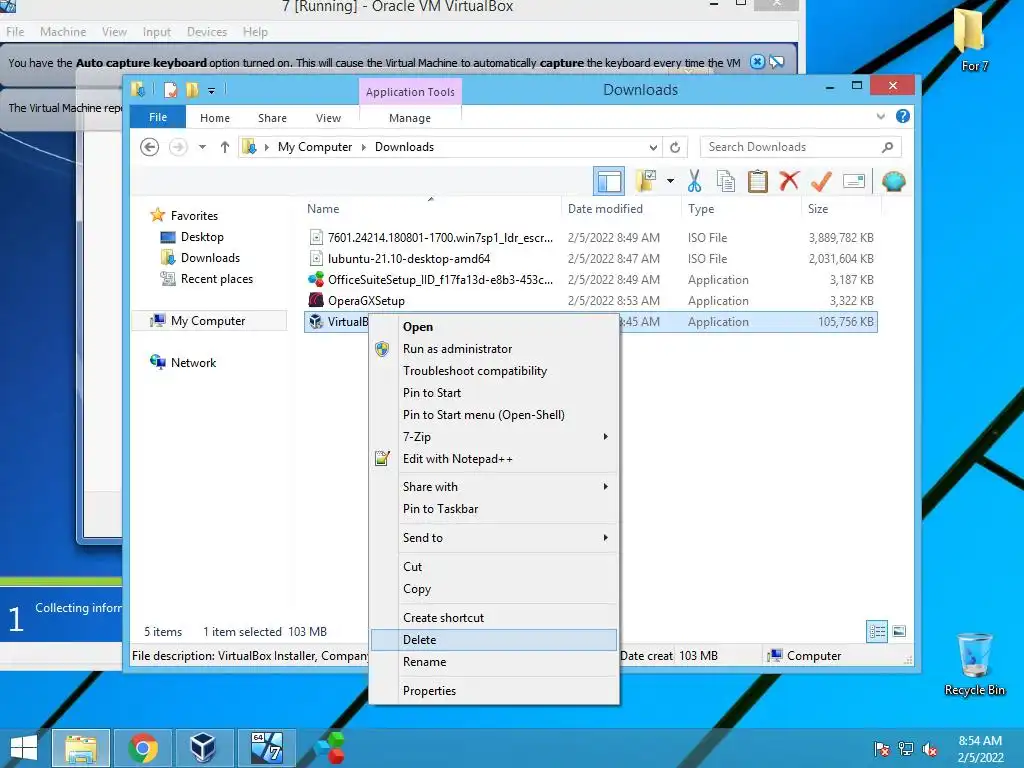Open the File ribbon tab
The width and height of the screenshot is (1024, 768).
158,117
